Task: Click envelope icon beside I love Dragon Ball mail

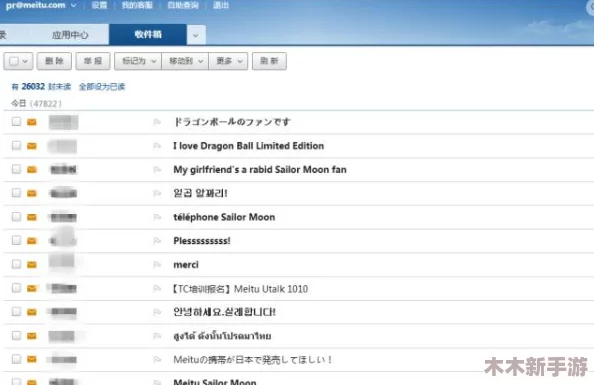Action: point(32,146)
